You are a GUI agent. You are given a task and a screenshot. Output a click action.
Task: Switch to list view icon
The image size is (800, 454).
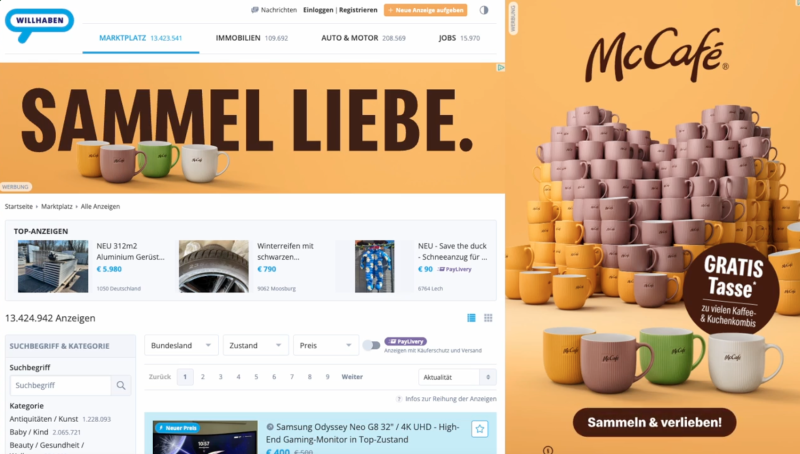[x=471, y=318]
